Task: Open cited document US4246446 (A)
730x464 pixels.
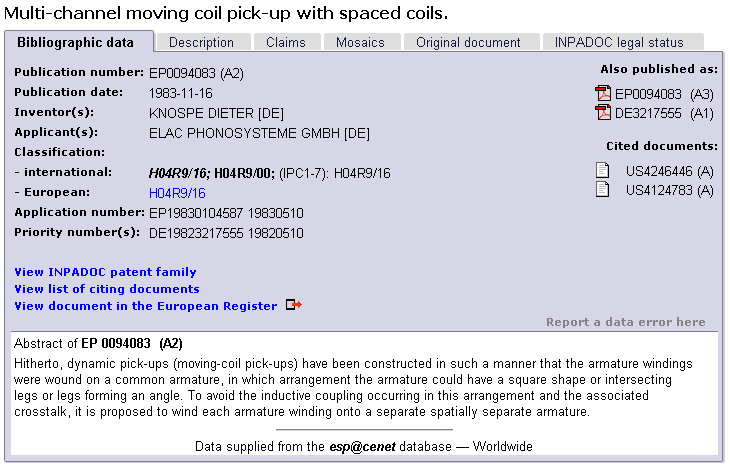Action: [669, 171]
